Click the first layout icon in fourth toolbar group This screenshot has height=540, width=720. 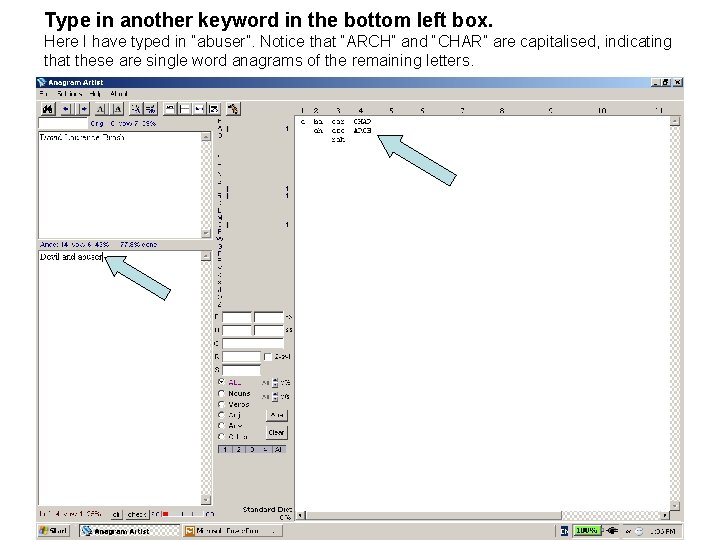click(x=170, y=109)
